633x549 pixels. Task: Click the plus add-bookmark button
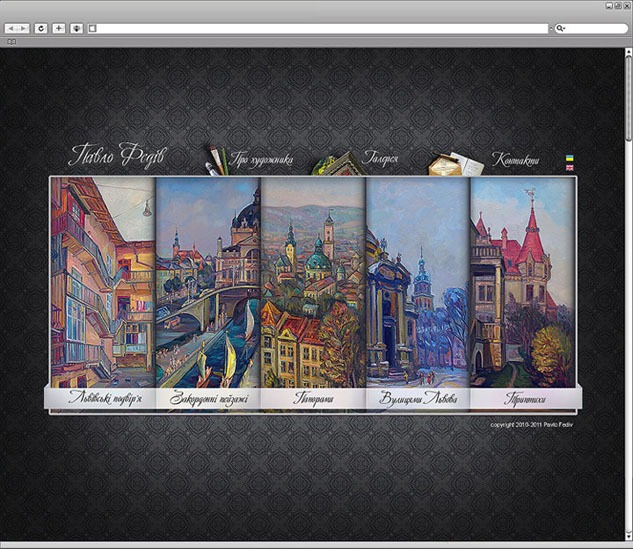pyautogui.click(x=59, y=28)
